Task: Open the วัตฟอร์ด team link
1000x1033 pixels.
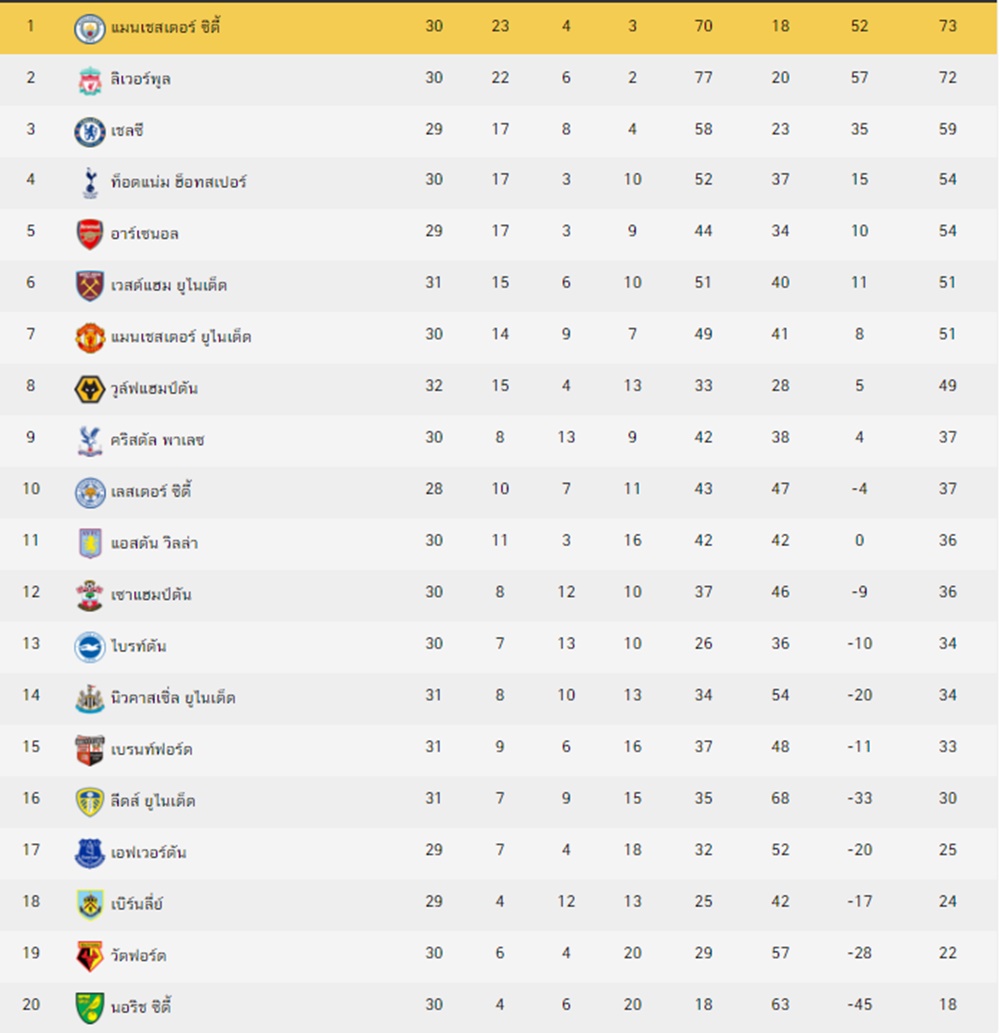Action: (x=138, y=955)
